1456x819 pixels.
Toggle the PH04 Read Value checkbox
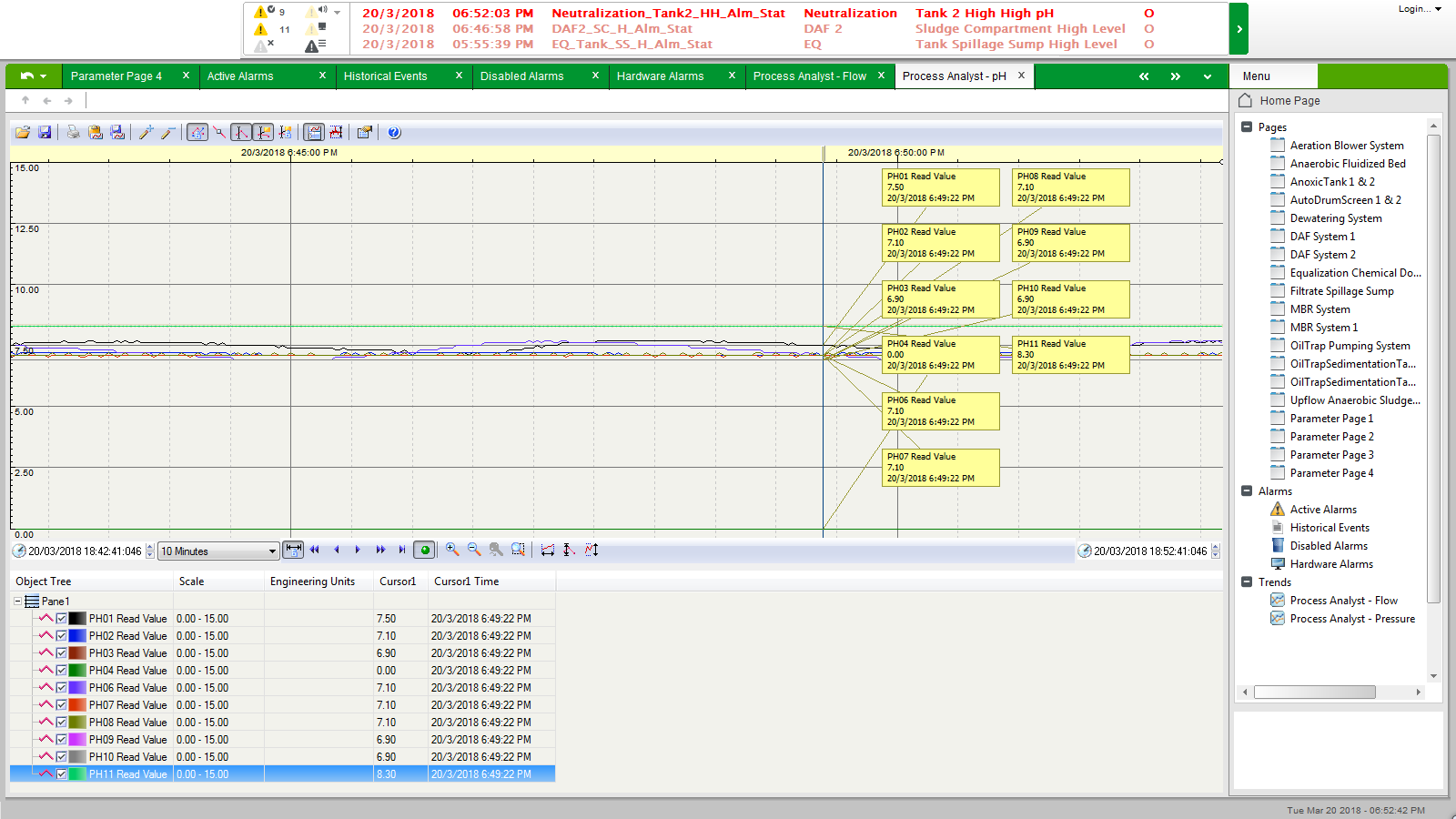(62, 671)
